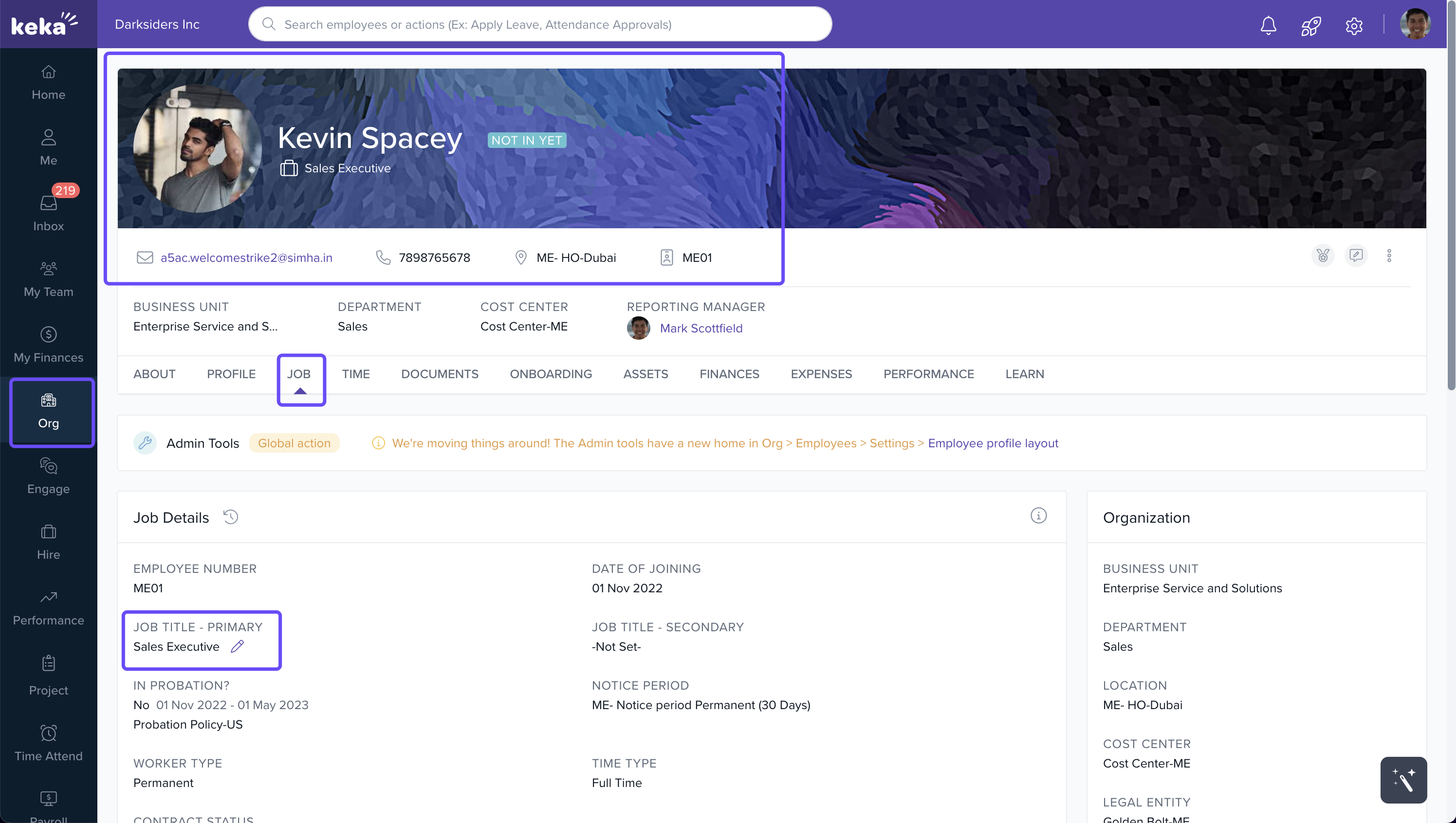Click the Employee profile layout link
Screen dimensions: 1456x823
point(993,443)
